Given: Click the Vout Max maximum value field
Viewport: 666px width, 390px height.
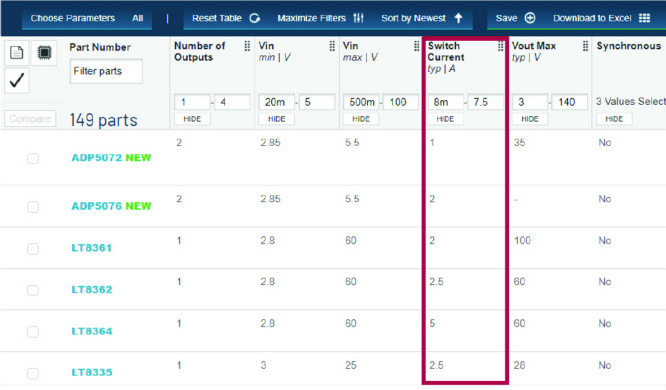Looking at the screenshot, I should click(569, 102).
